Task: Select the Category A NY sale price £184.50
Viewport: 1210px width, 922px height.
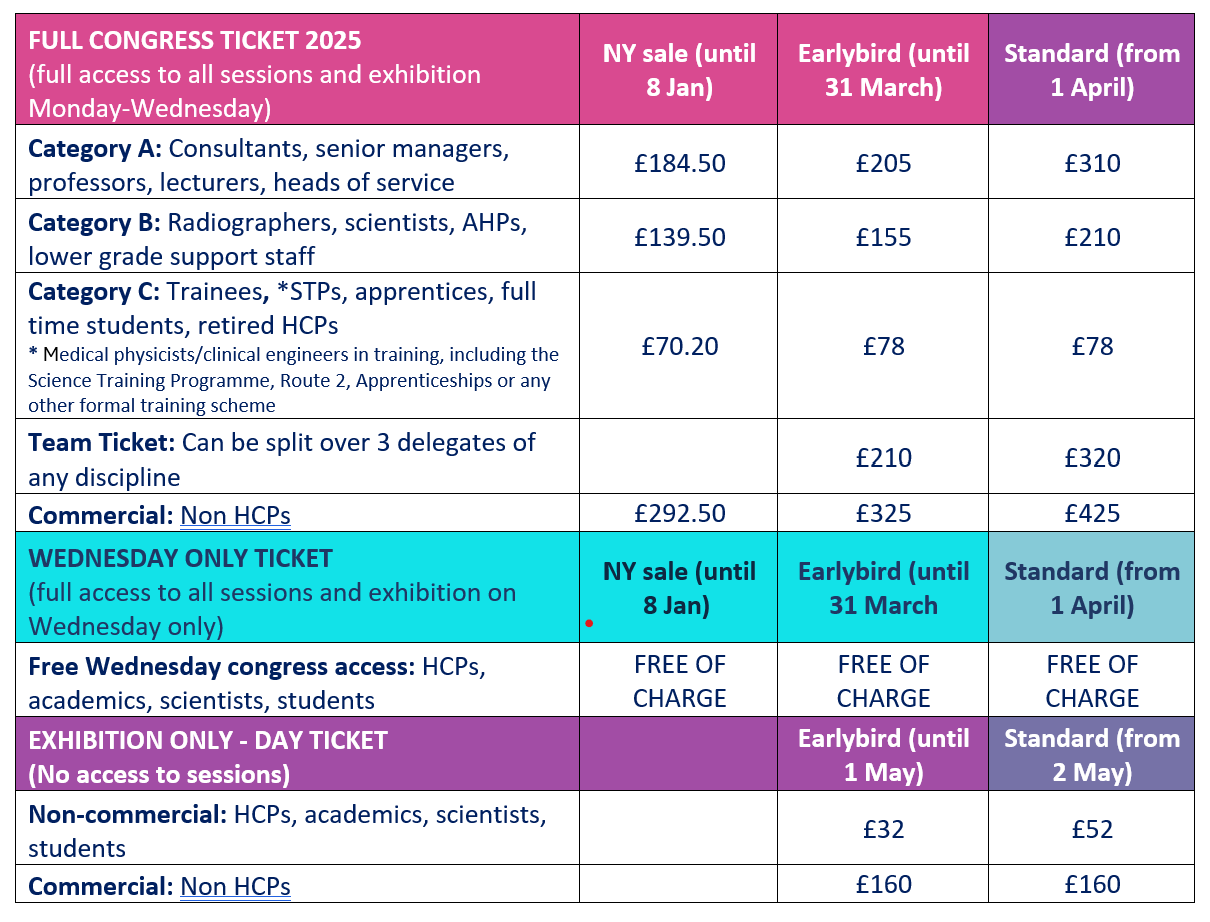Action: click(680, 163)
